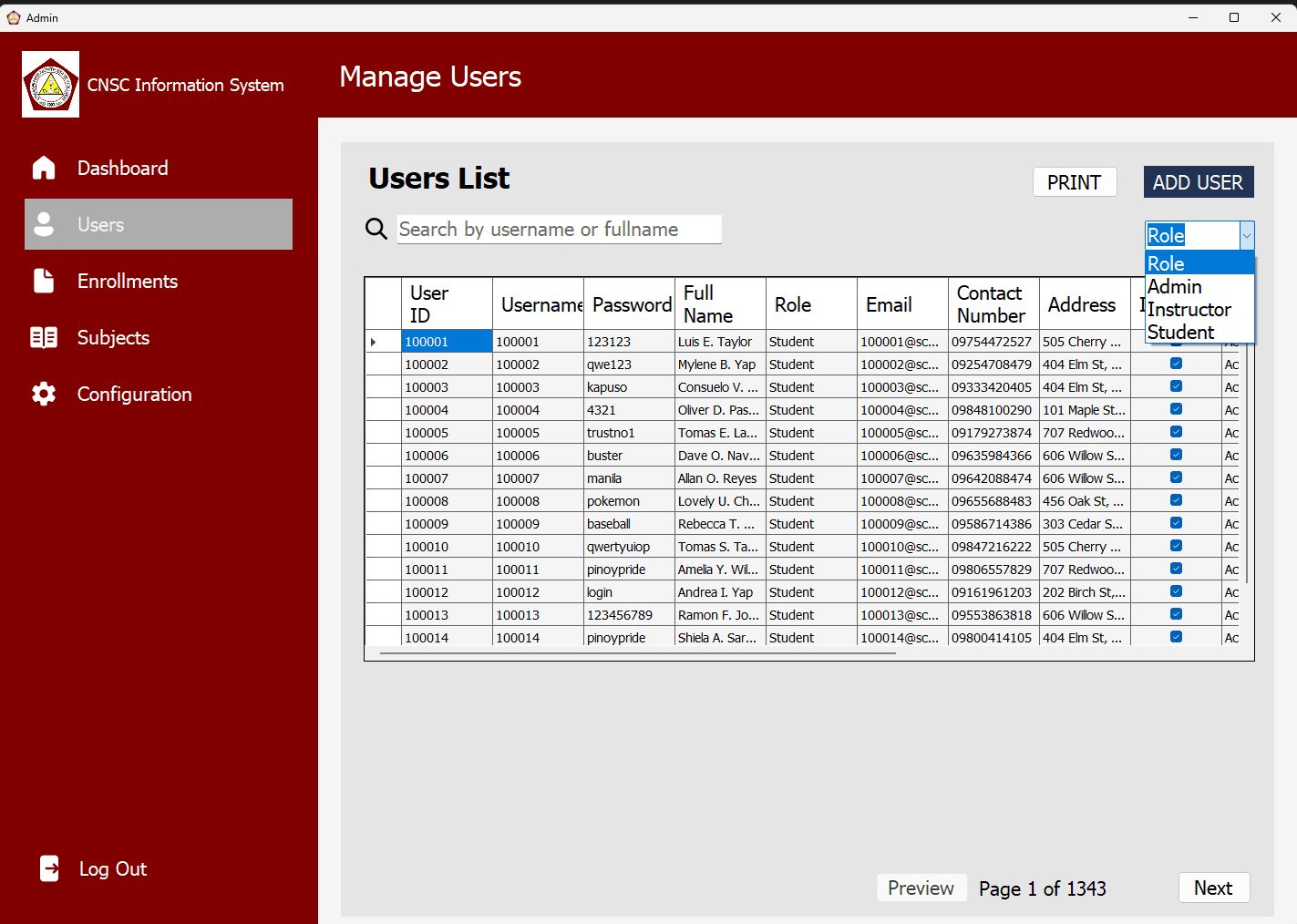
Task: Collapse the Role filter dropdown arrow
Action: coord(1246,236)
